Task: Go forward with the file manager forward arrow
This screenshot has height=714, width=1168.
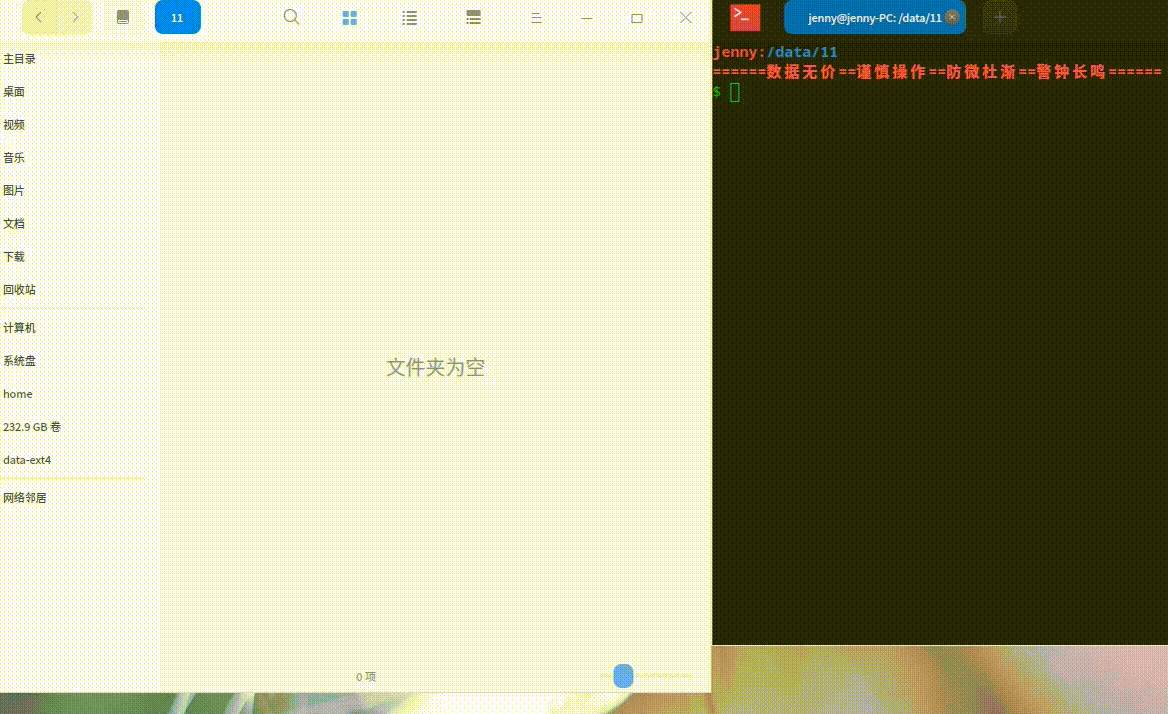Action: (74, 17)
